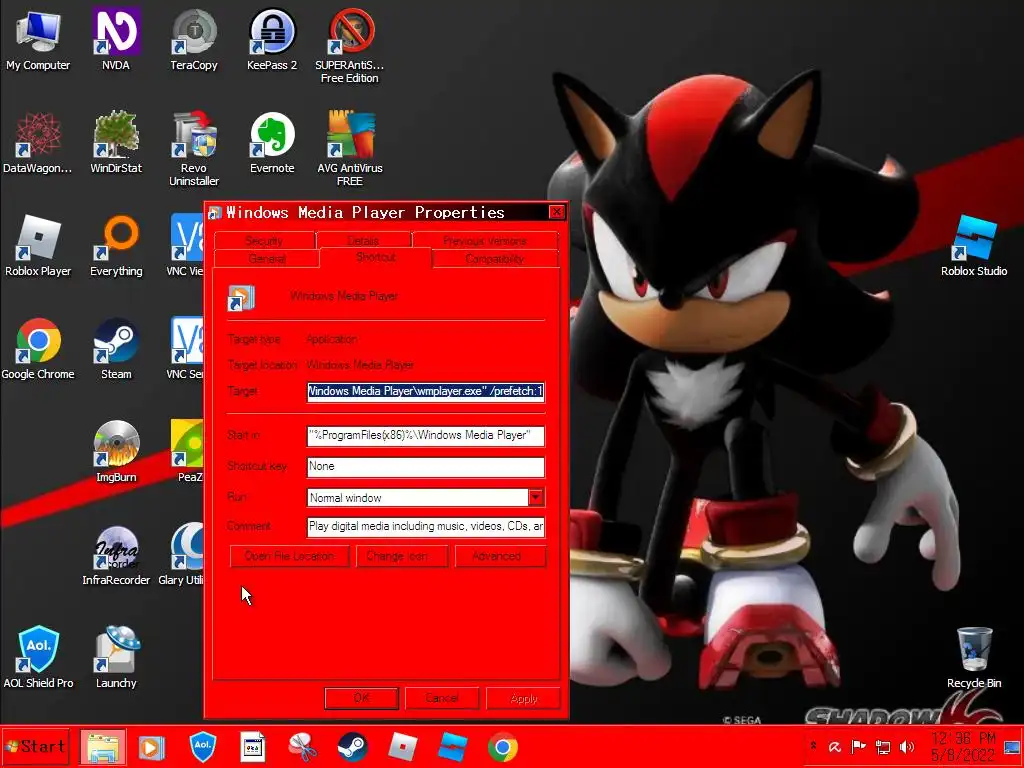Switch to the Compatibility tab
Viewport: 1024px width, 768px height.
(x=494, y=259)
